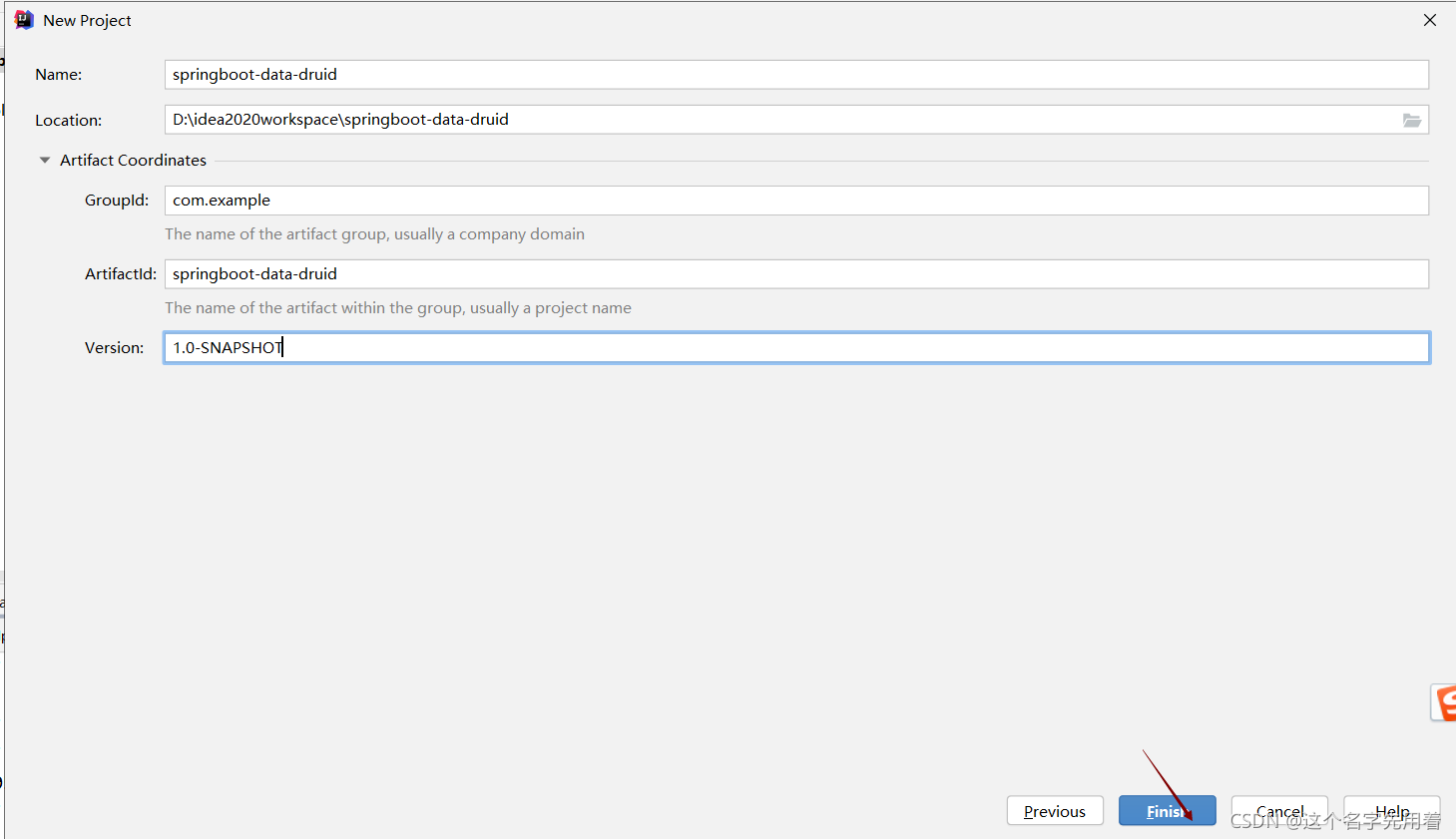
Task: Click the "GroupId:" label
Action: click(117, 201)
